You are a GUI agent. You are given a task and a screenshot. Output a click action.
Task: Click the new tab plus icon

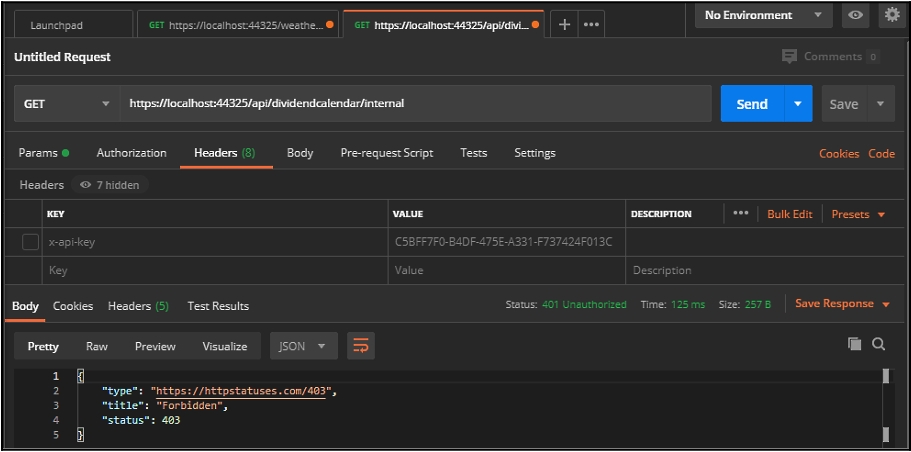[x=564, y=24]
